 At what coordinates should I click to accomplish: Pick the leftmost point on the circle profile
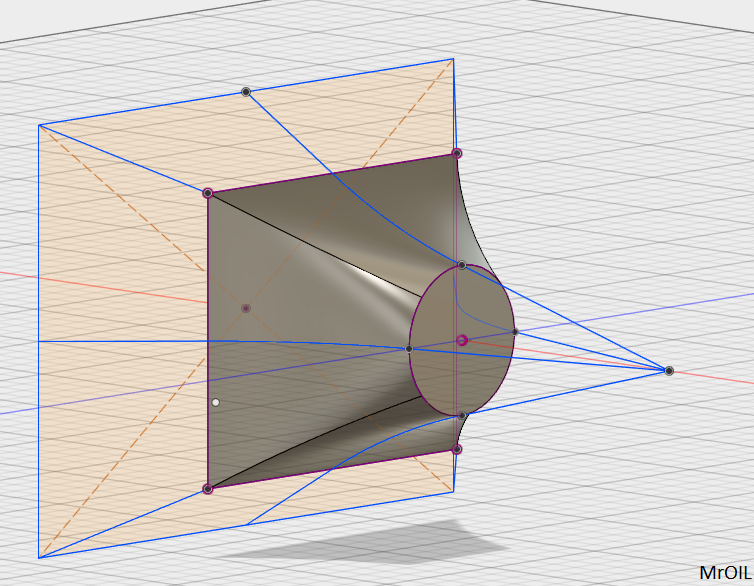(409, 349)
